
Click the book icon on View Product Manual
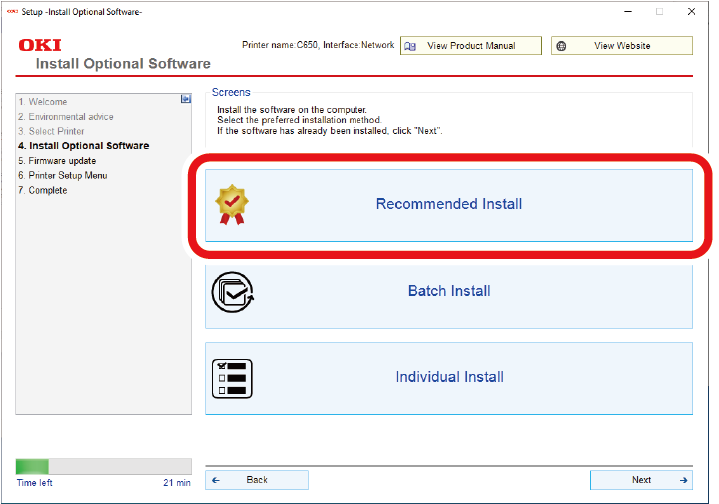(410, 46)
